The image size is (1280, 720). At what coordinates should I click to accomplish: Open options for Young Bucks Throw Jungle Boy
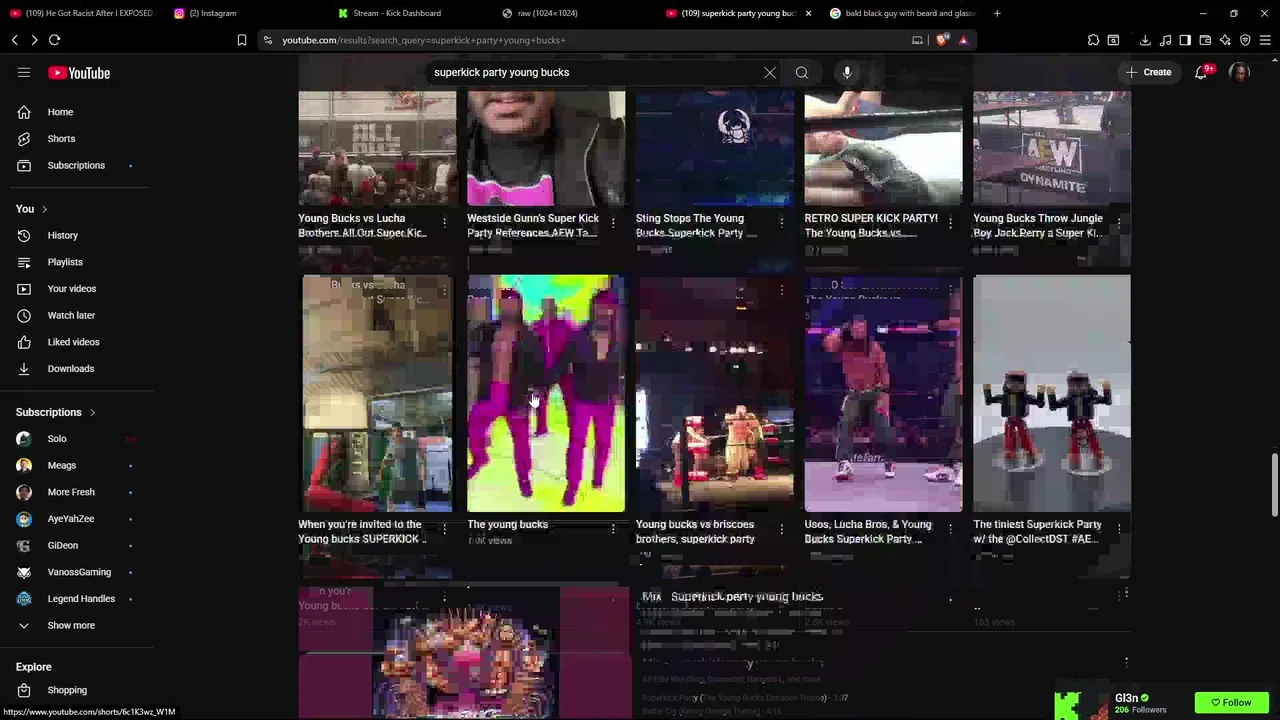click(1119, 222)
